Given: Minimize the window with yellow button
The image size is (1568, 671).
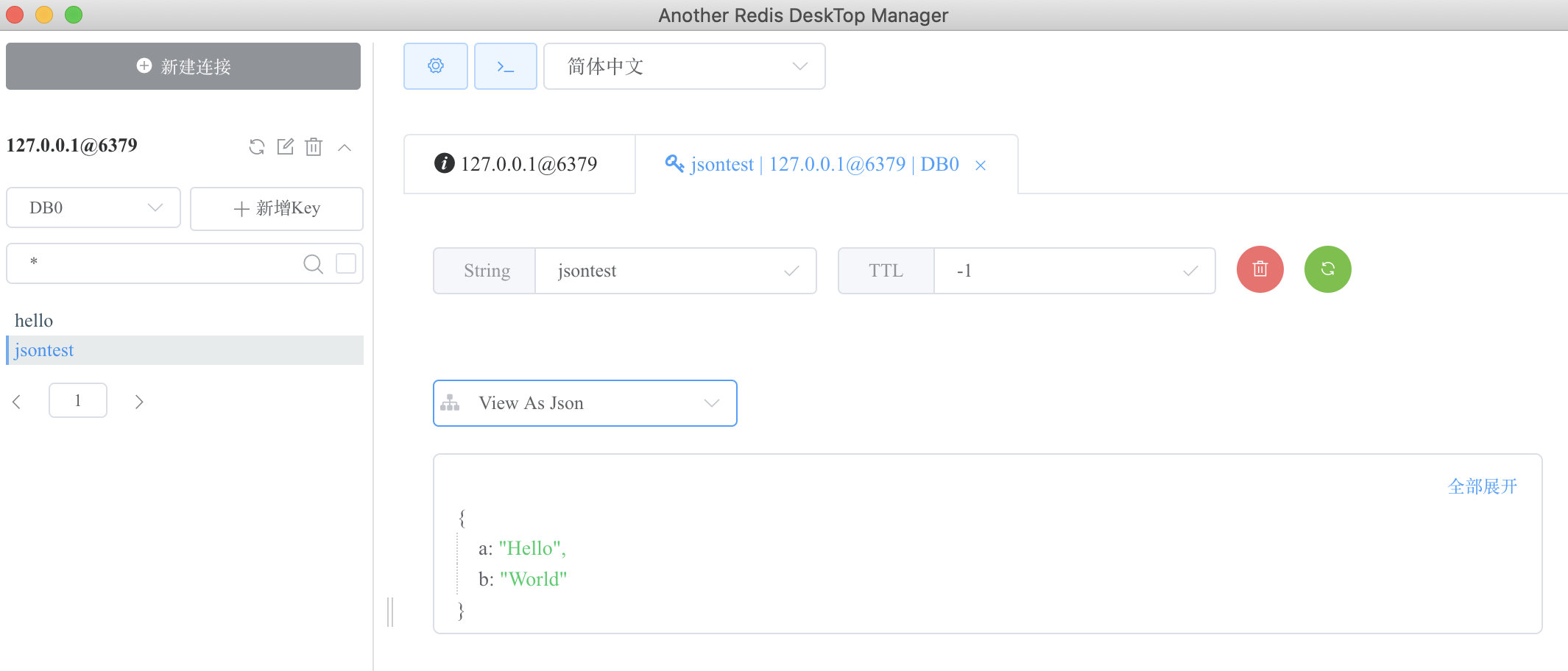Looking at the screenshot, I should pos(44,15).
